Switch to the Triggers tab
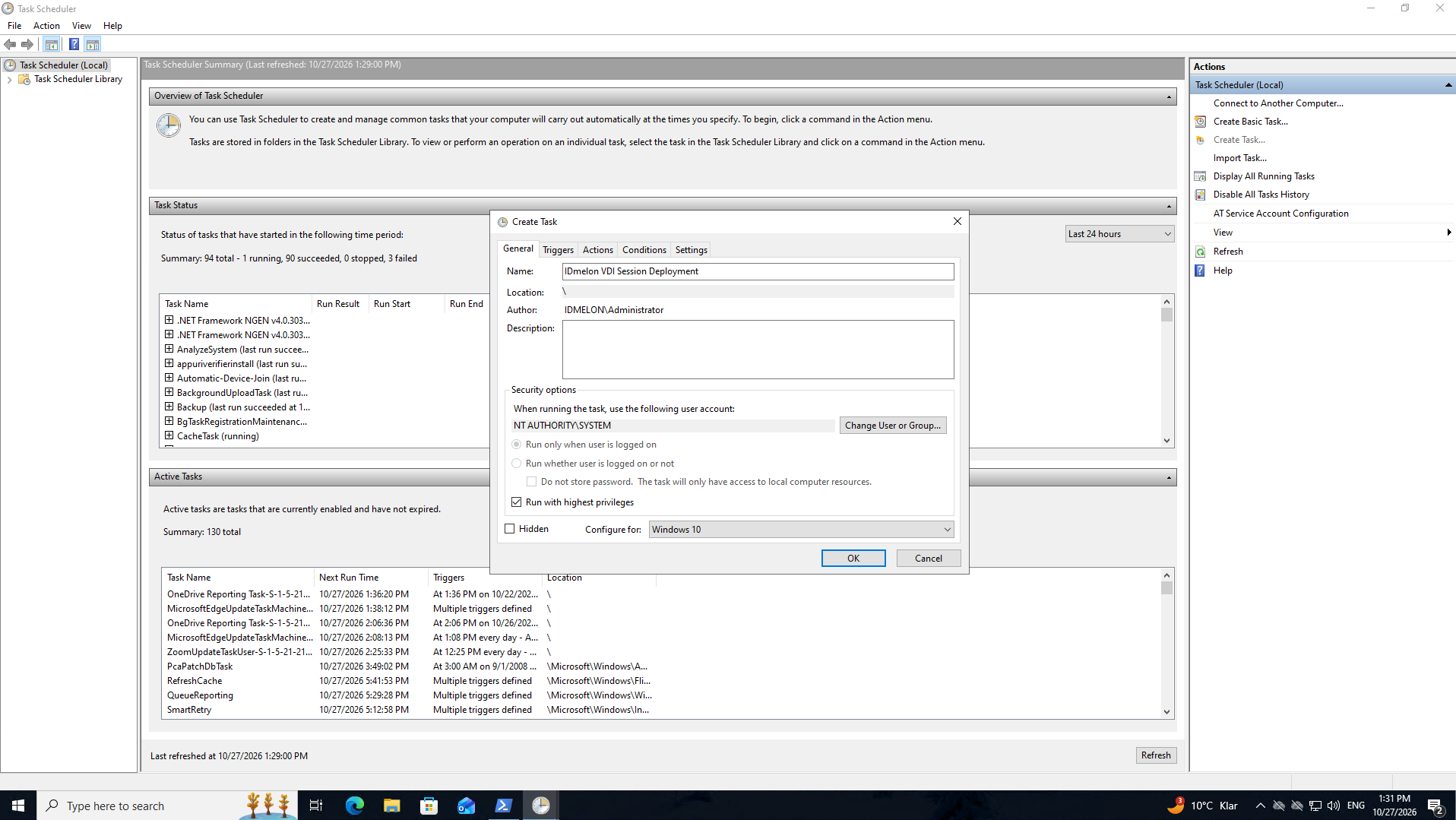 click(558, 250)
